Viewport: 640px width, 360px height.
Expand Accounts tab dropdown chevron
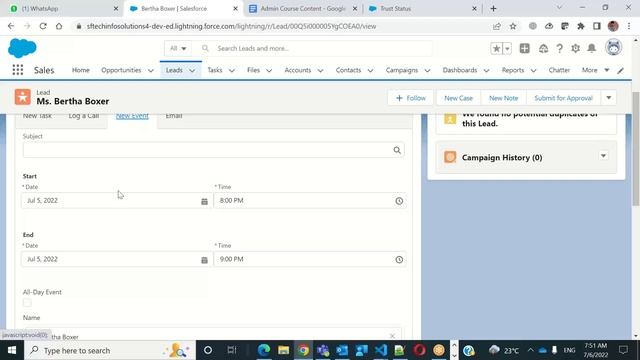click(x=320, y=70)
